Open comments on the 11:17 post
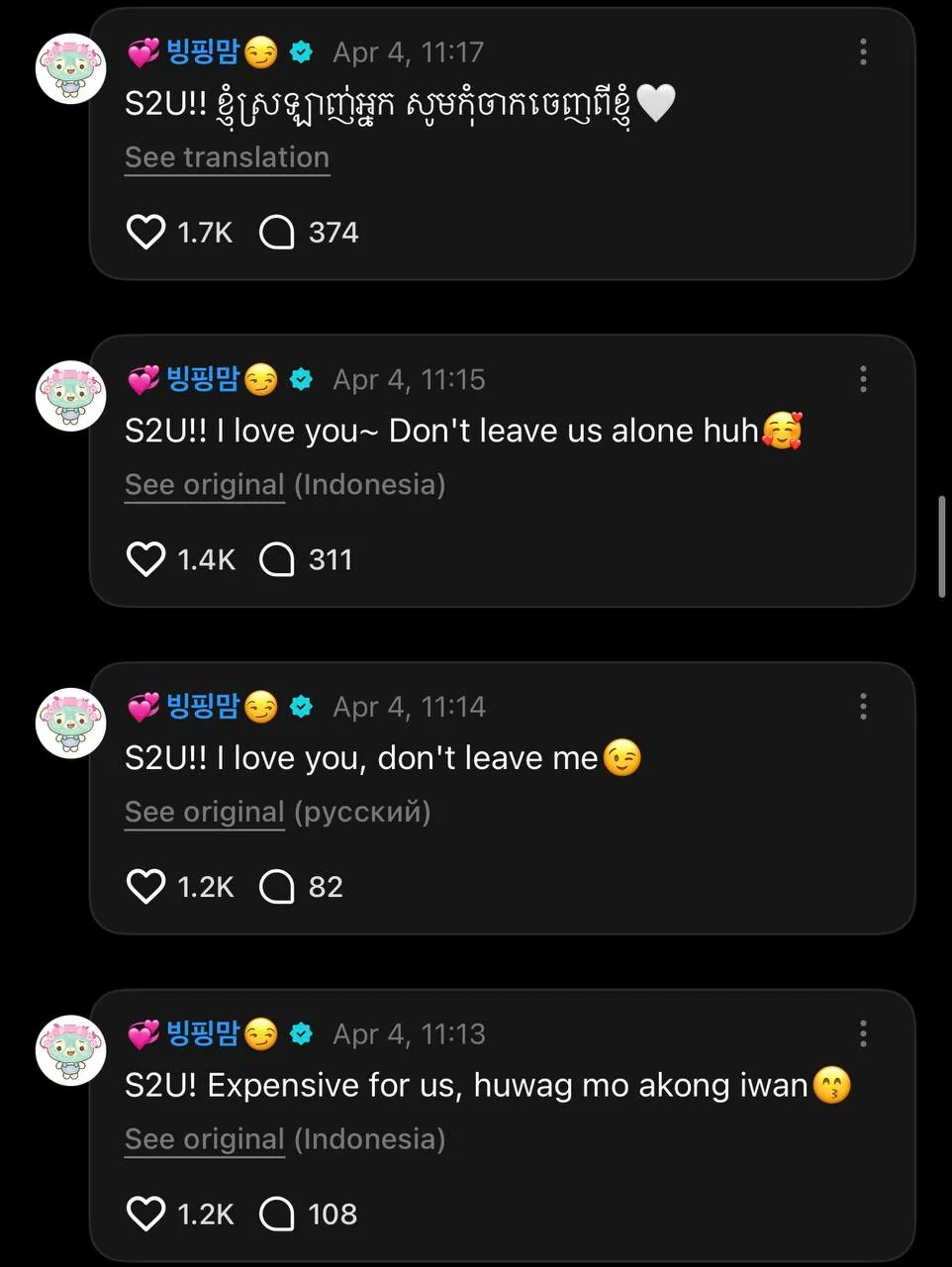 (x=277, y=233)
